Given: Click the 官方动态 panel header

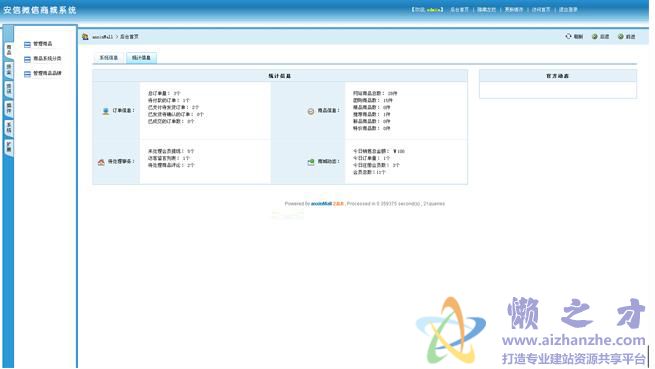Looking at the screenshot, I should coord(558,76).
